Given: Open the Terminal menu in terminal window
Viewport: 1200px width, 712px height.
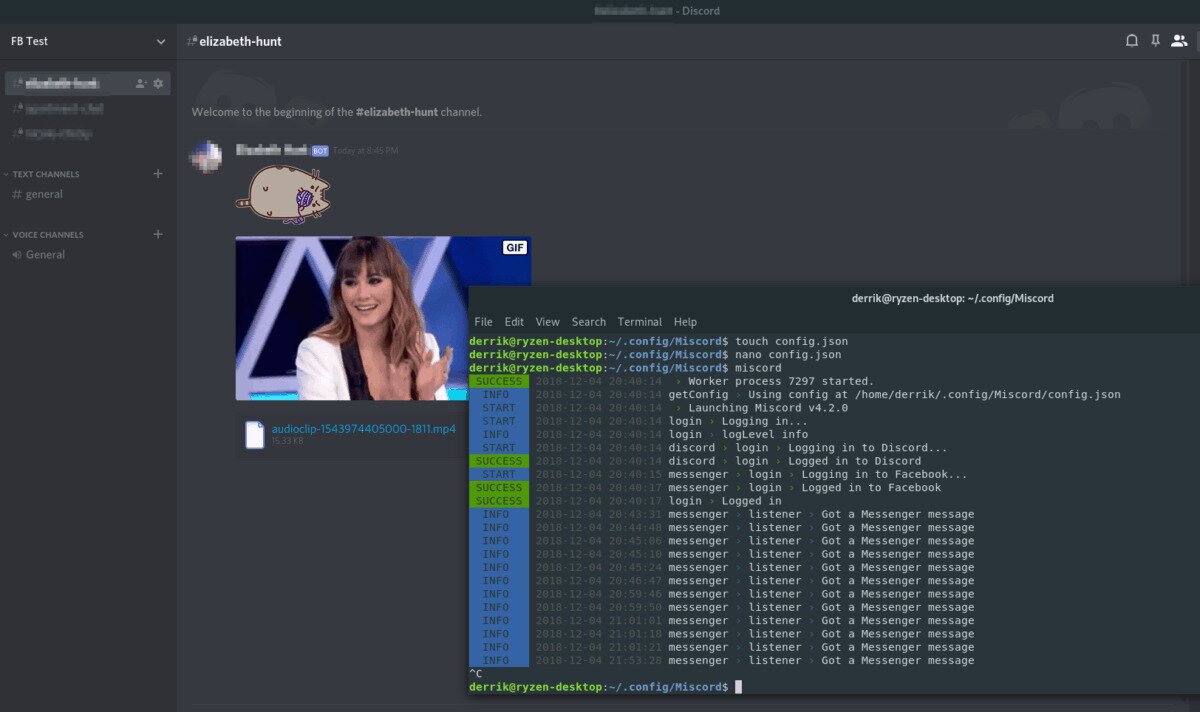Looking at the screenshot, I should (x=639, y=322).
